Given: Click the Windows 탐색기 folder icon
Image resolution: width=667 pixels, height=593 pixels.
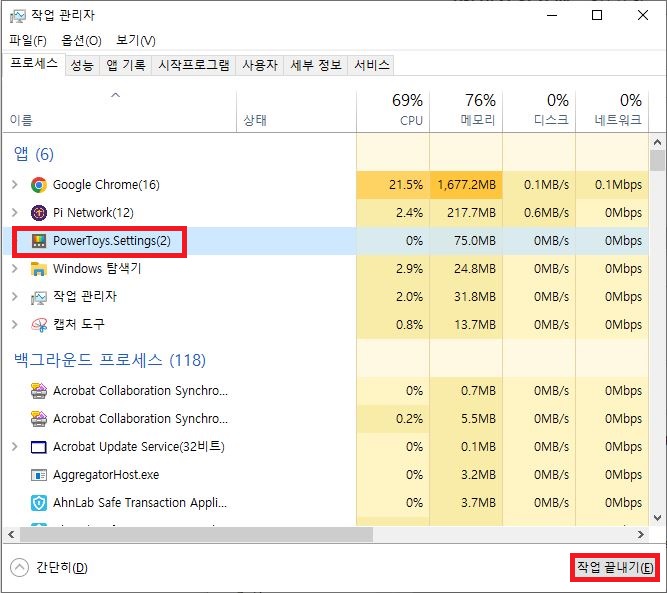Looking at the screenshot, I should pyautogui.click(x=39, y=269).
